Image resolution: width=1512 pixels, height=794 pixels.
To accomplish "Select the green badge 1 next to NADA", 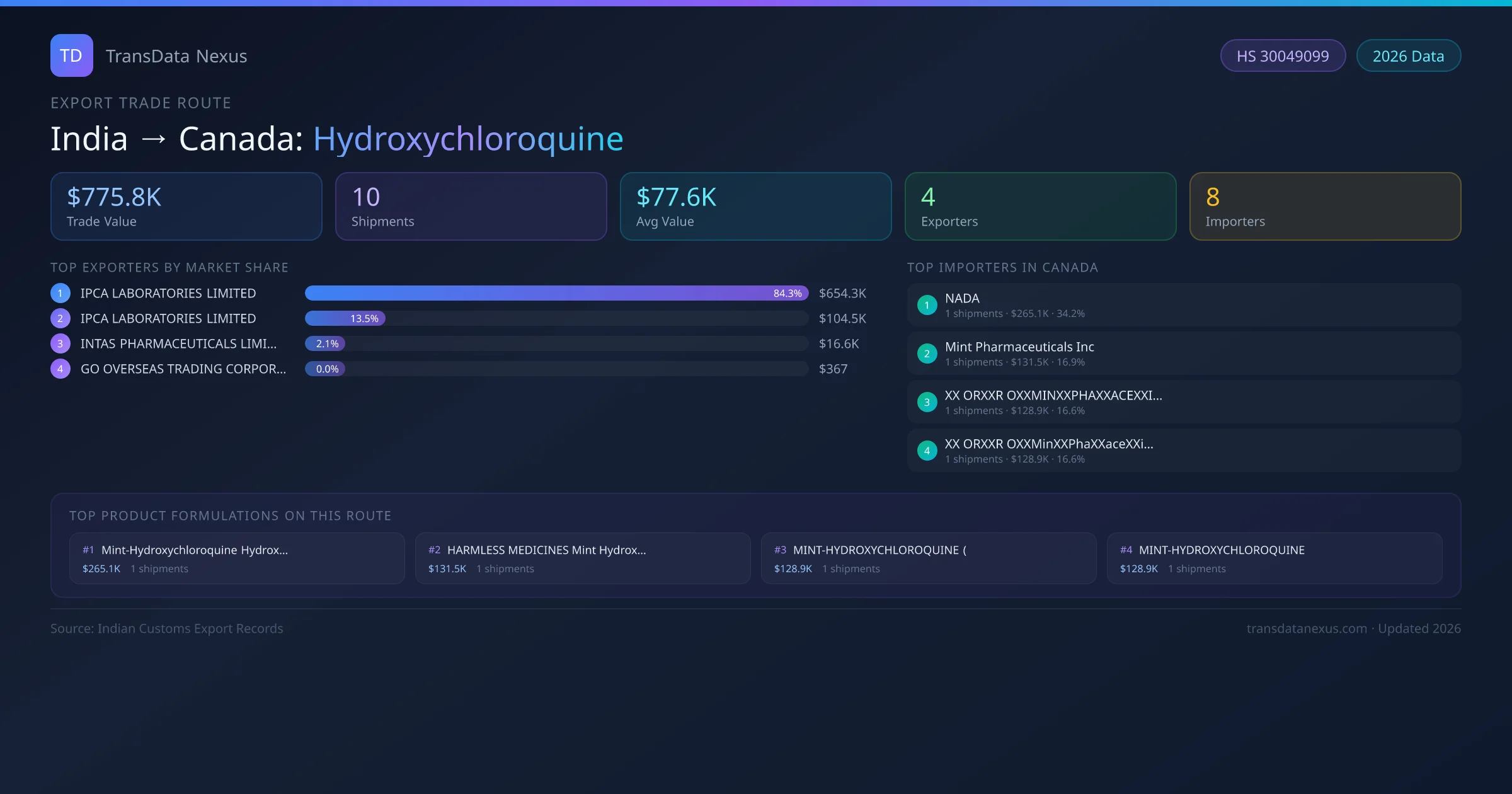I will (x=927, y=304).
